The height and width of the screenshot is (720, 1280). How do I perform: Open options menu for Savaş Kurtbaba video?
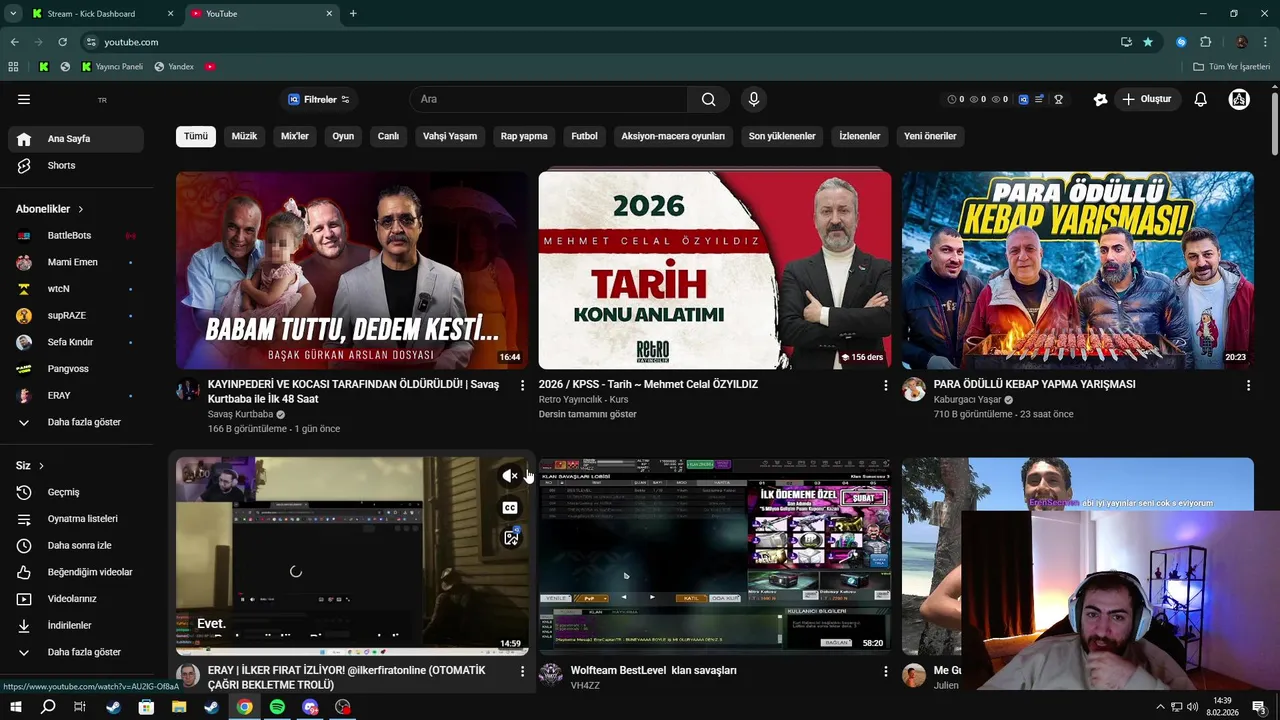point(522,385)
